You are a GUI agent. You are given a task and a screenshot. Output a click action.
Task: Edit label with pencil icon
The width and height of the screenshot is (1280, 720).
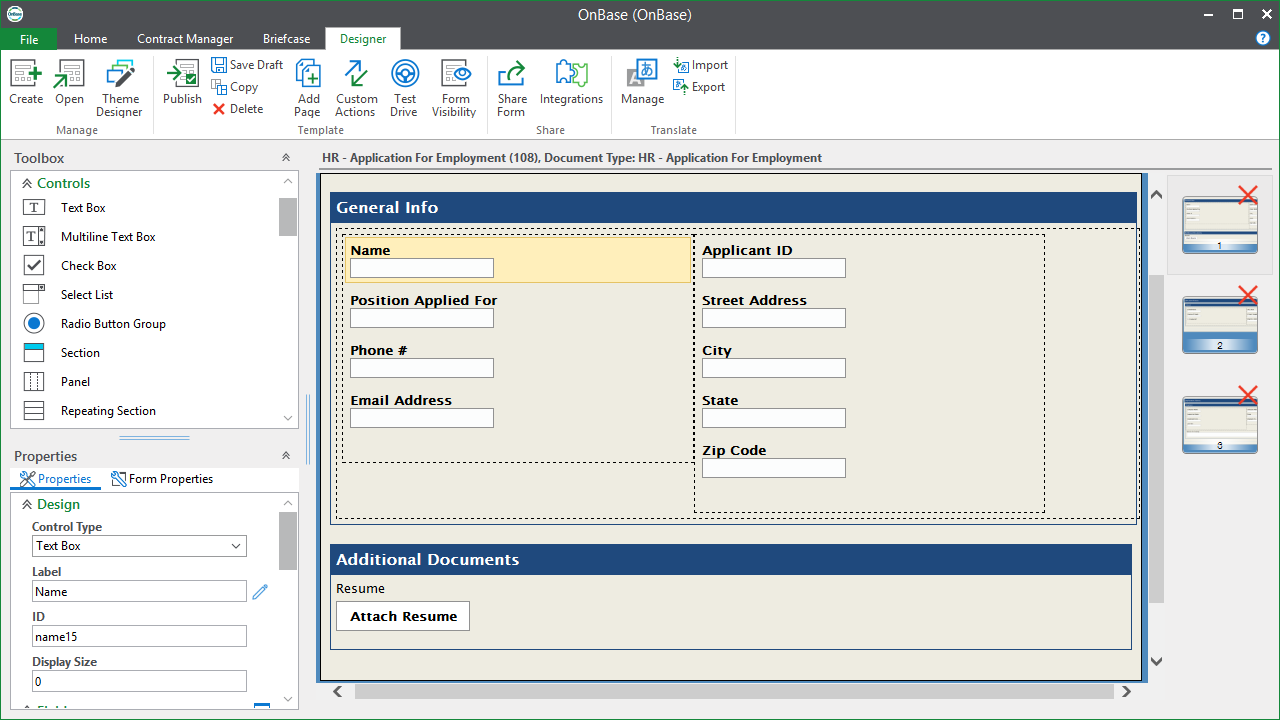point(260,592)
